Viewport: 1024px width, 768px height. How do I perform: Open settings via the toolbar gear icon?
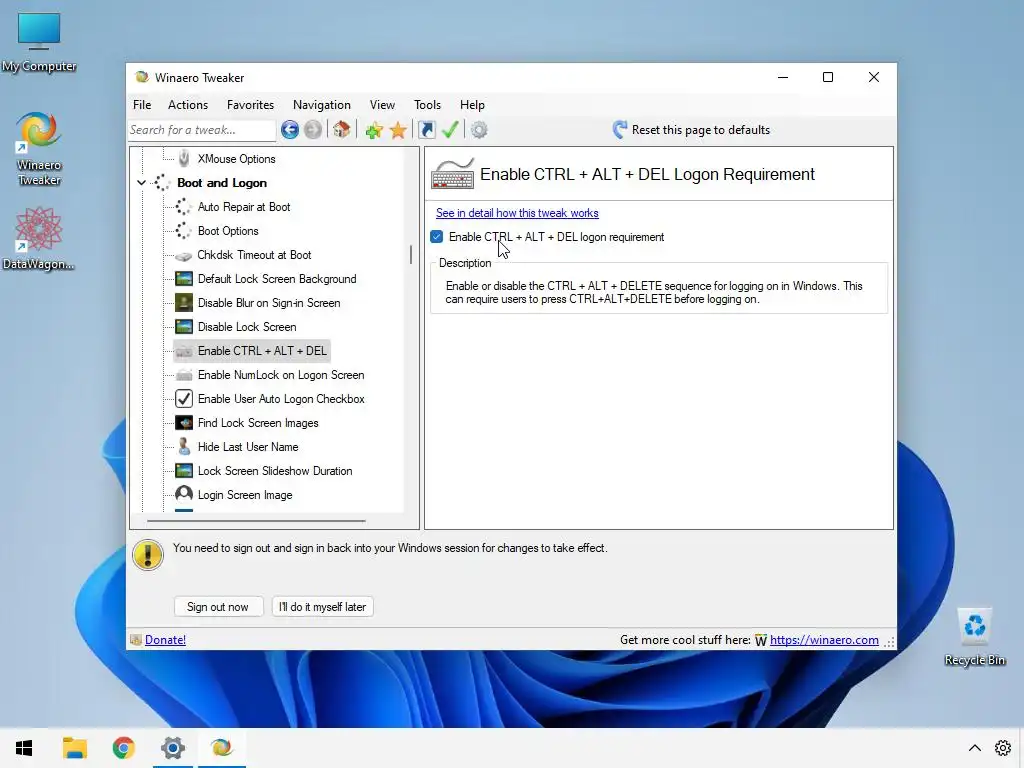479,130
